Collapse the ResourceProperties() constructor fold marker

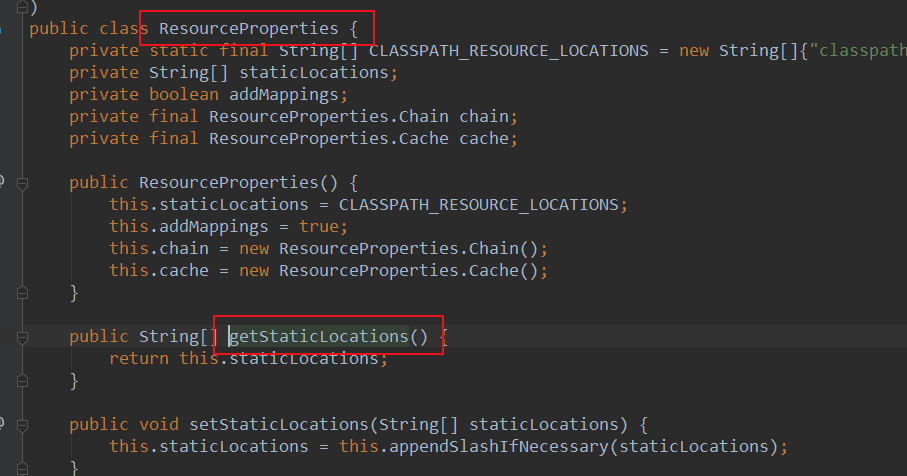[23, 184]
